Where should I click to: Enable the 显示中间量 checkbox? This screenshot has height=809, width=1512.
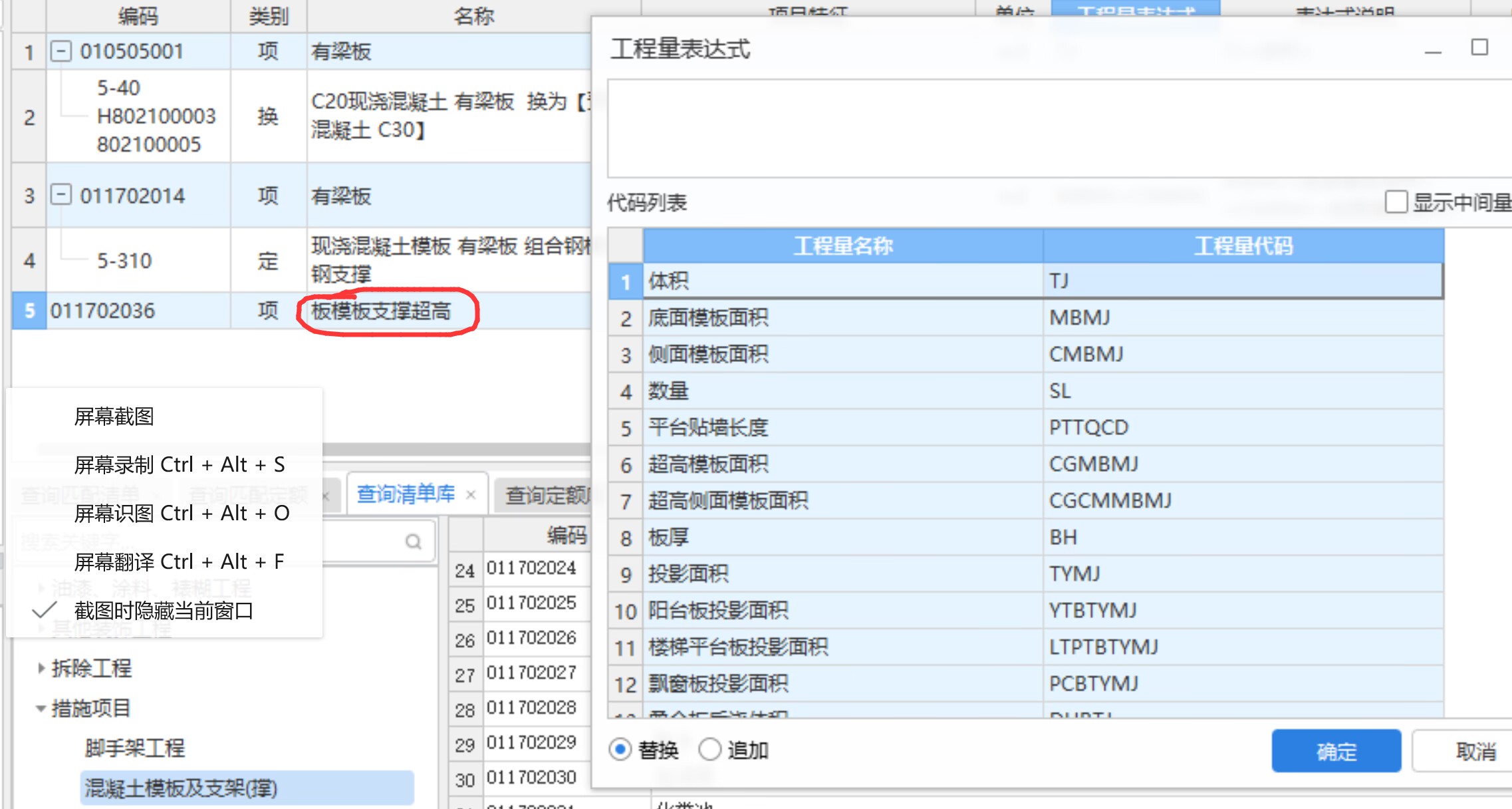1396,202
